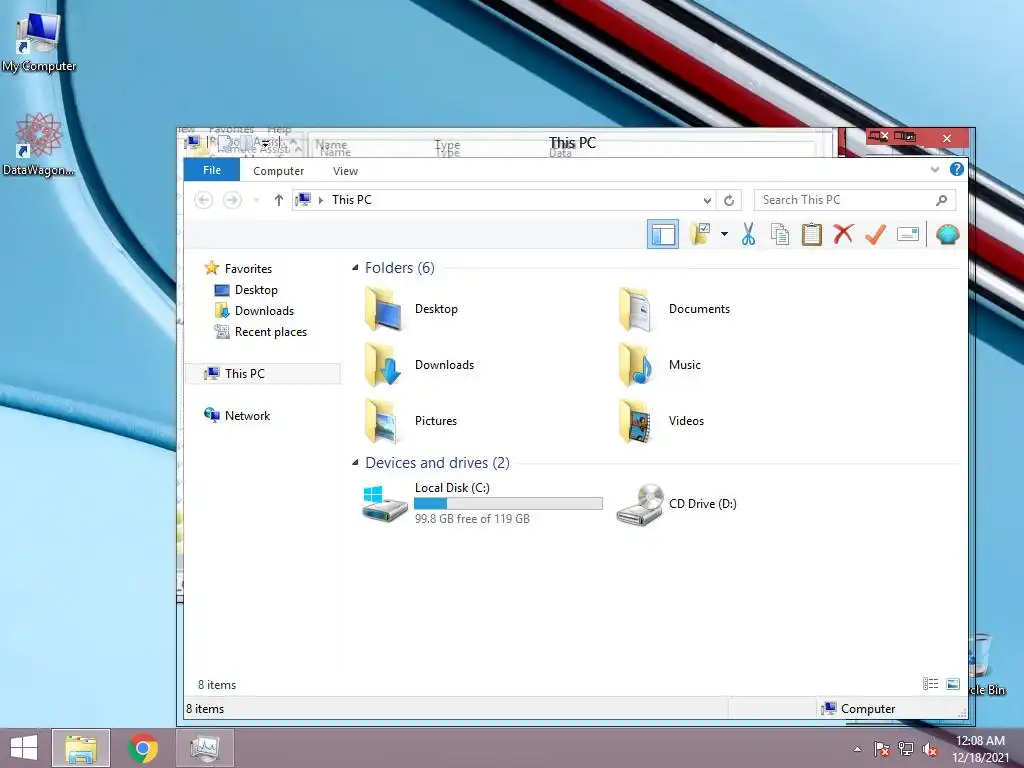Click the orange checkmark Properties icon
This screenshot has width=1024, height=768.
pyautogui.click(x=875, y=234)
